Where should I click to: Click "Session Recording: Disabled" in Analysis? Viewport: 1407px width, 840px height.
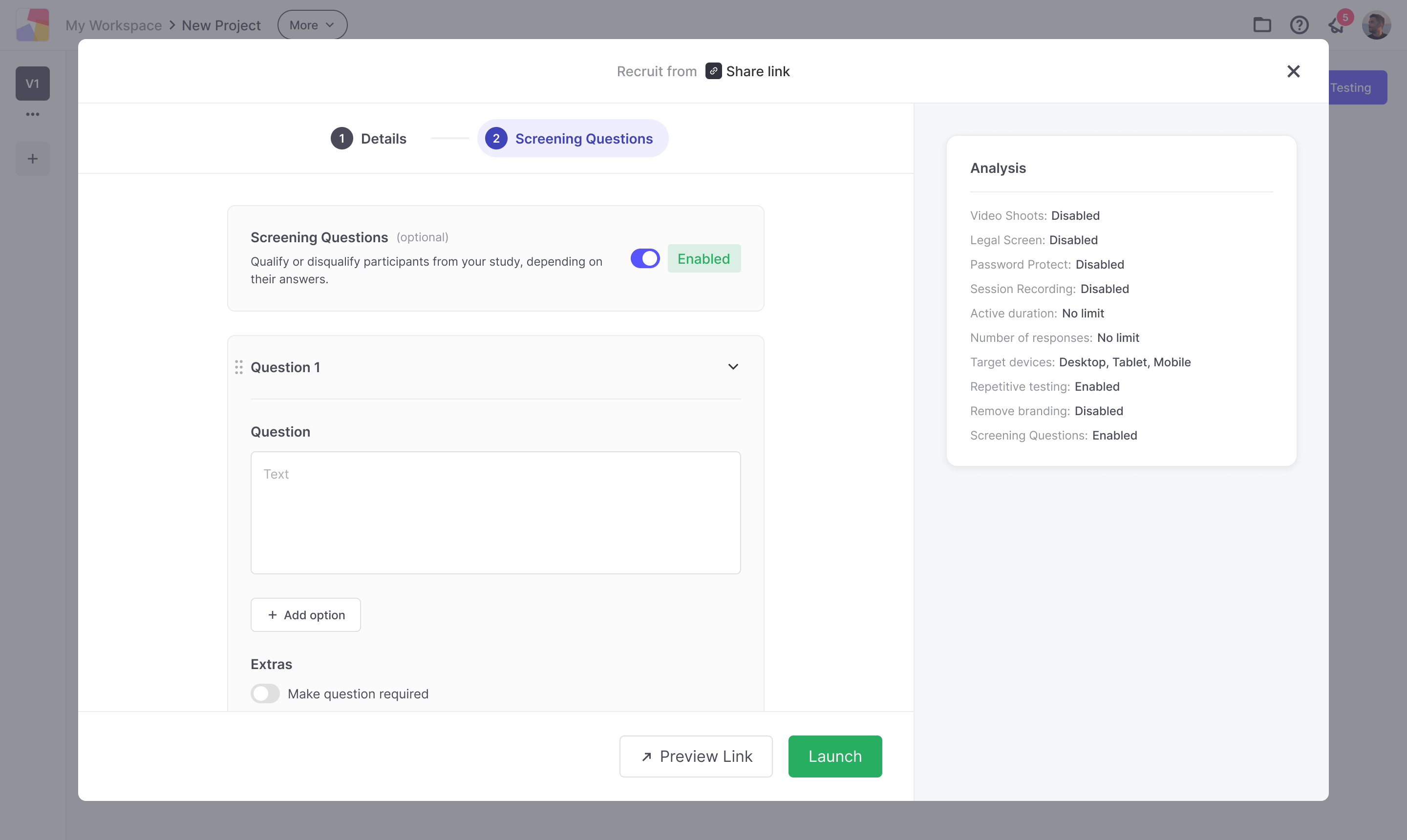click(x=1050, y=289)
